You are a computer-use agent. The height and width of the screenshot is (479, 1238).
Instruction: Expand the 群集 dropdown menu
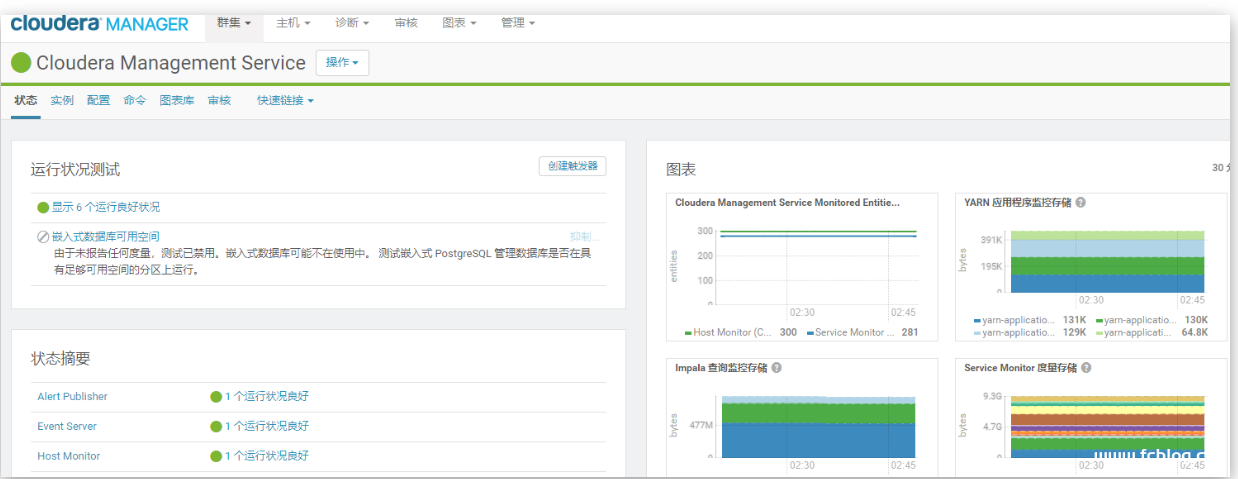coord(234,22)
